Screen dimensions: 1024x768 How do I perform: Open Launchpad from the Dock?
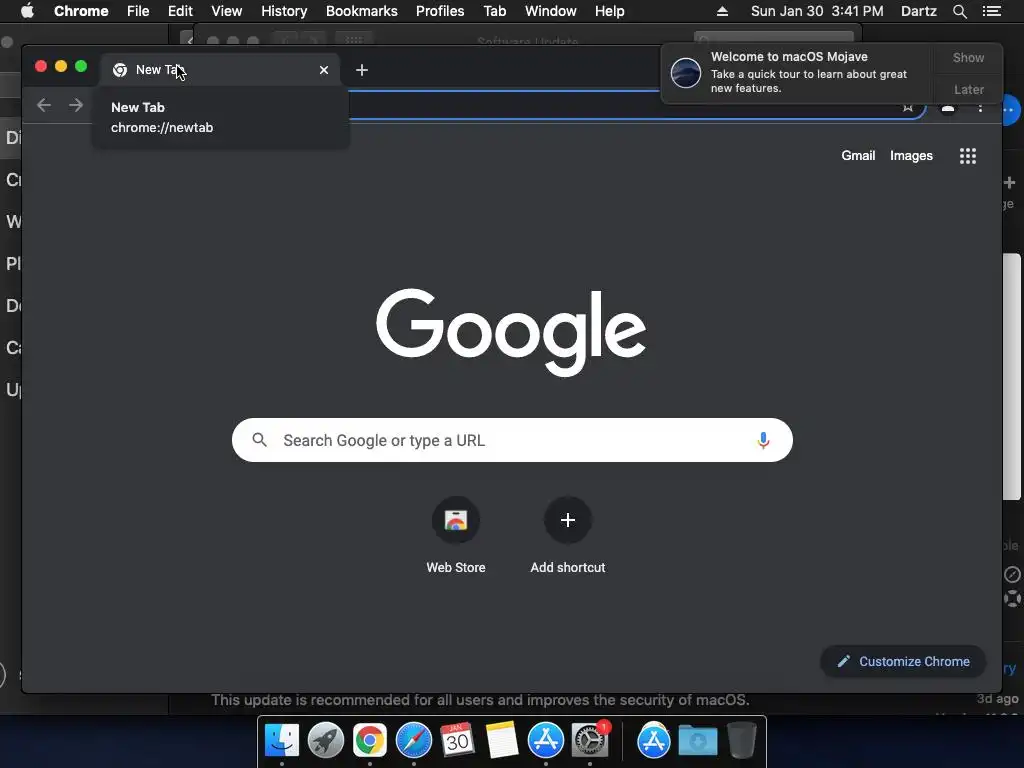point(325,741)
